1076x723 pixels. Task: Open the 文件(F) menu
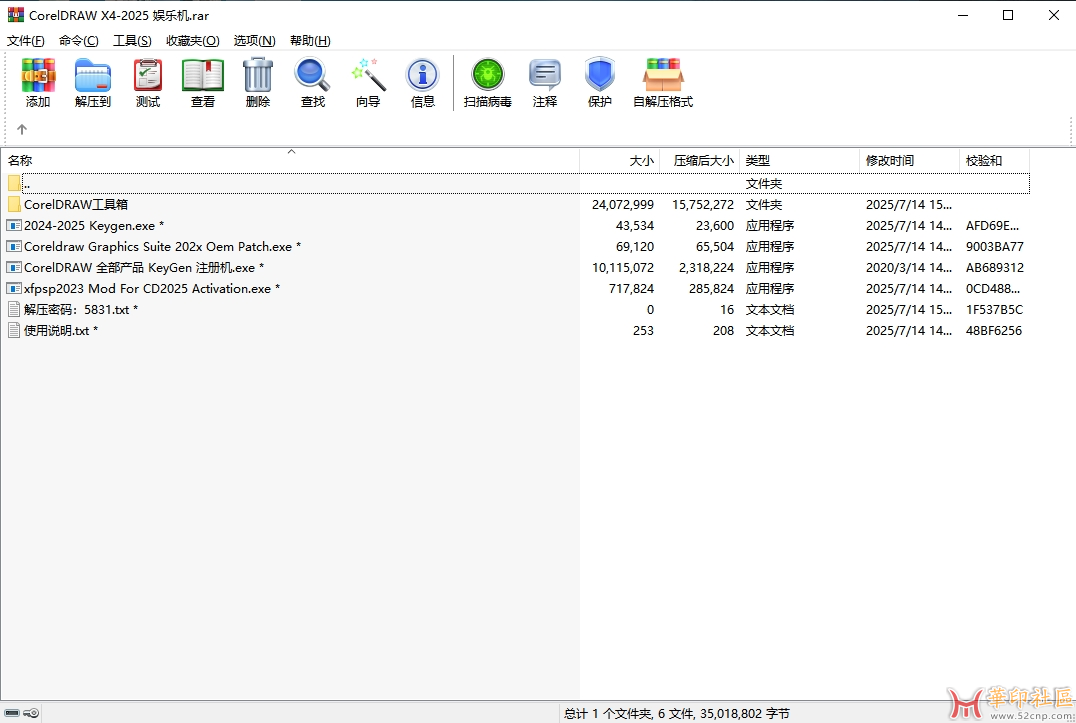[x=26, y=40]
